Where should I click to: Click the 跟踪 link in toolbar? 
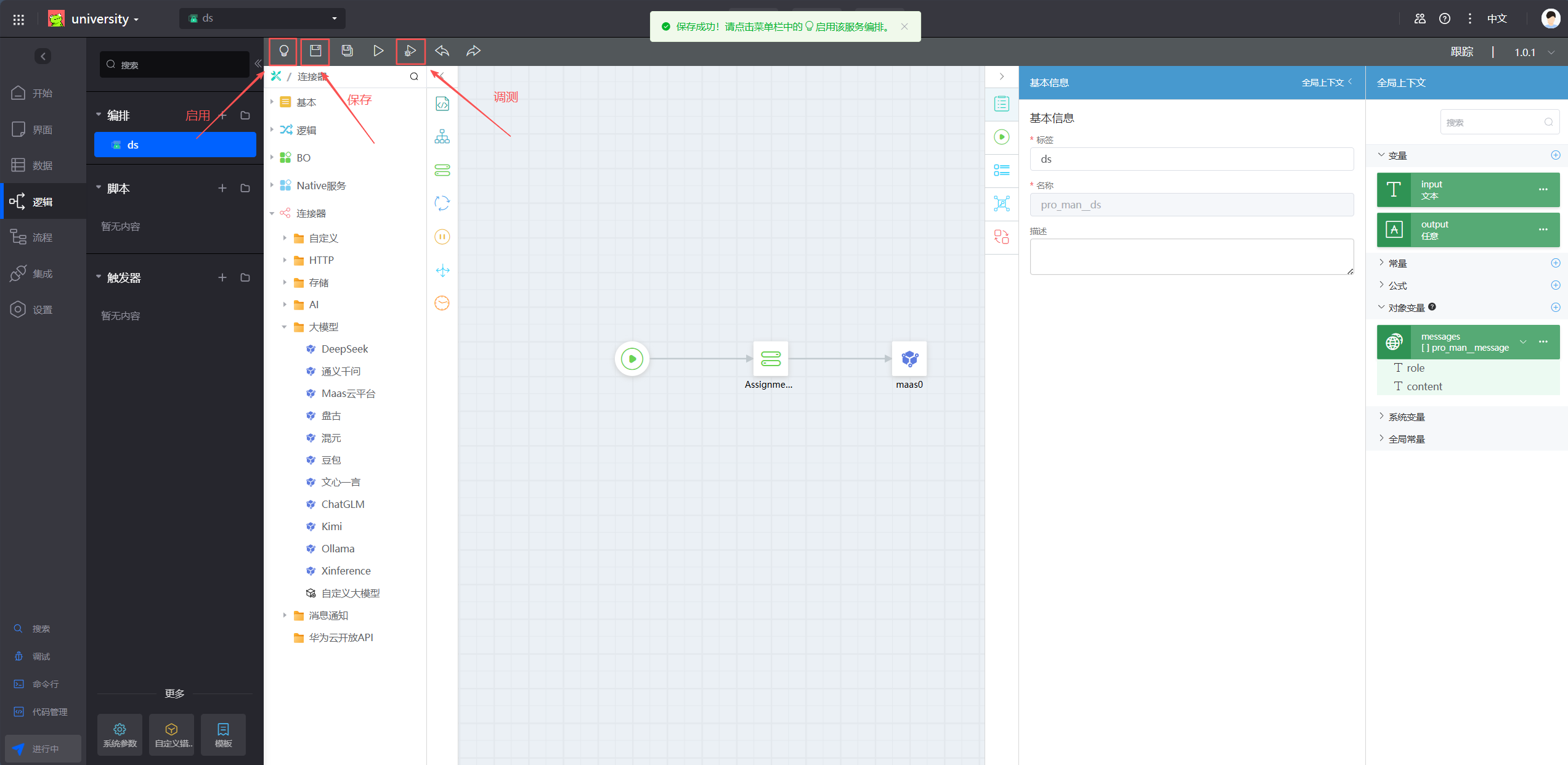point(1461,52)
